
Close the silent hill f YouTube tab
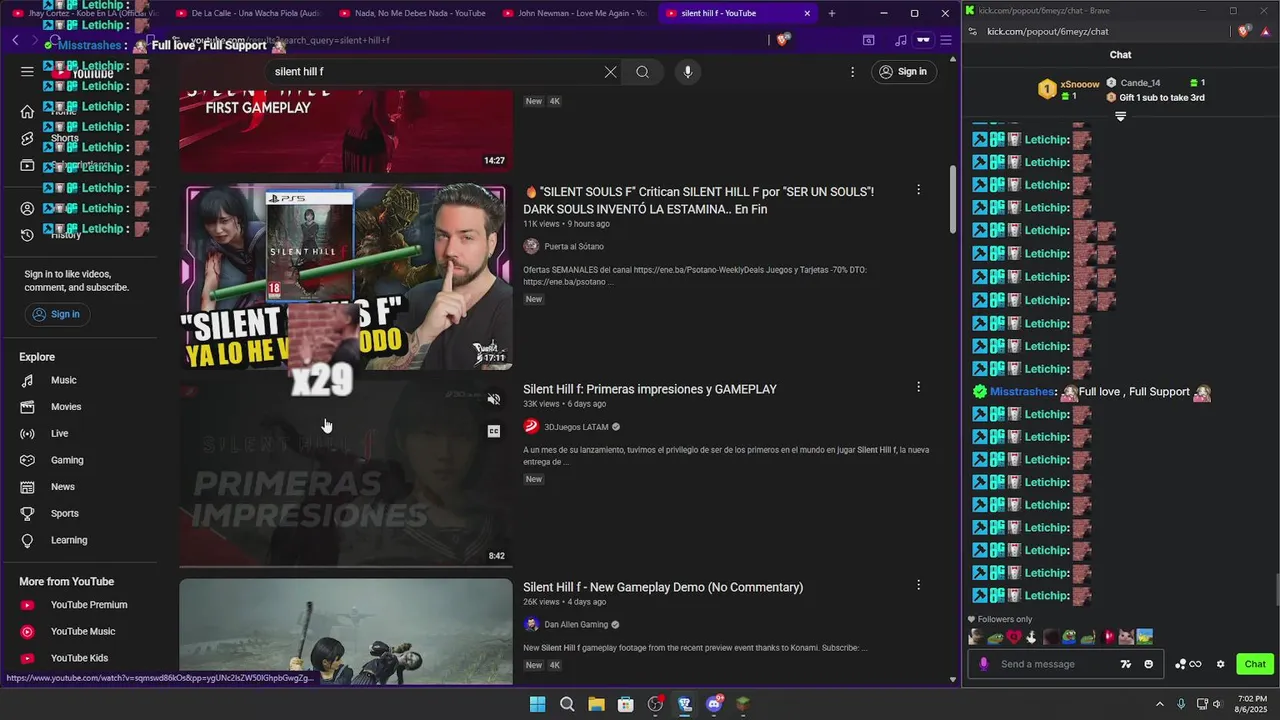[x=807, y=13]
